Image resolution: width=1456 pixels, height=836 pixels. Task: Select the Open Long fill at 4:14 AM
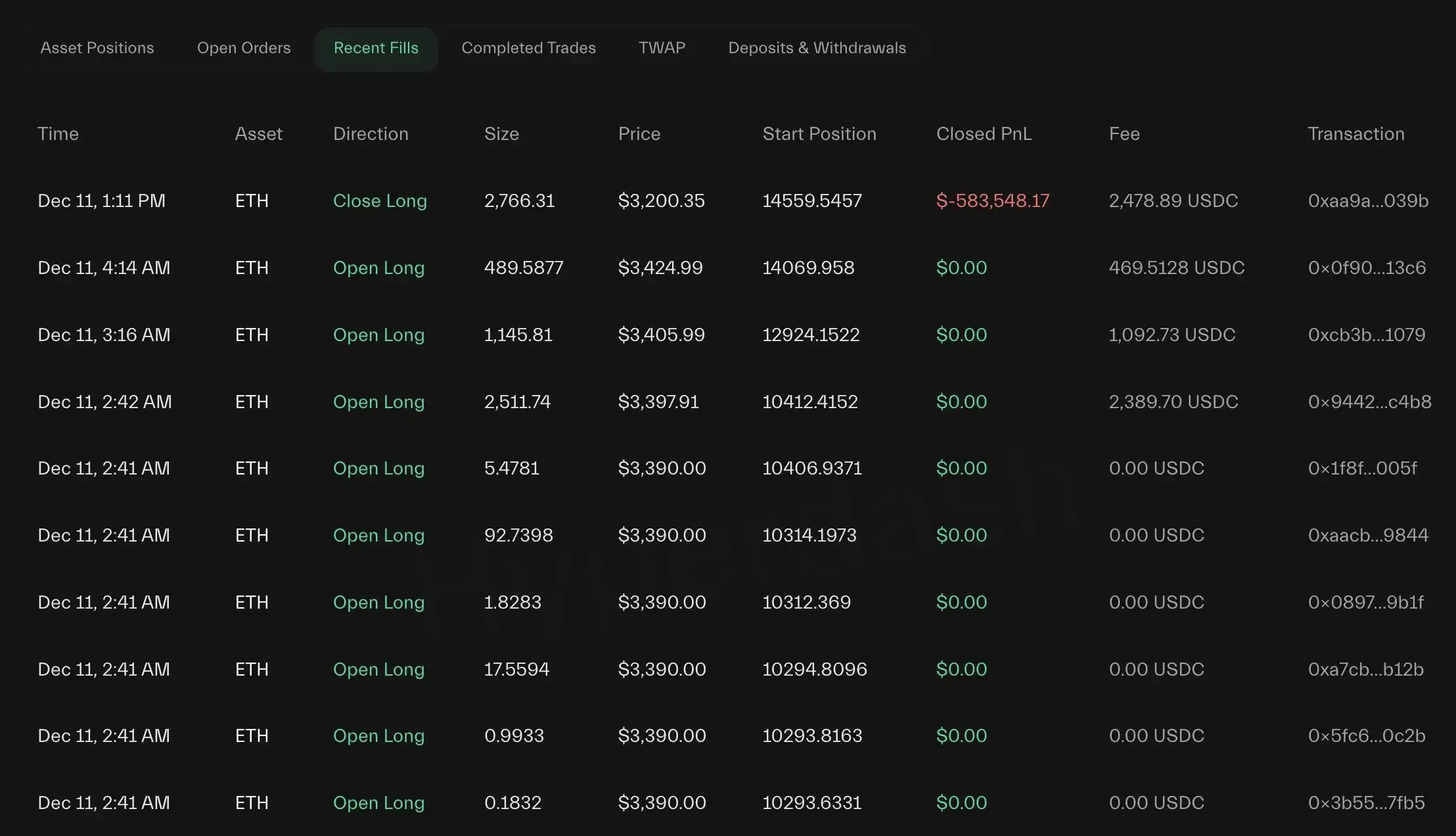tap(378, 267)
